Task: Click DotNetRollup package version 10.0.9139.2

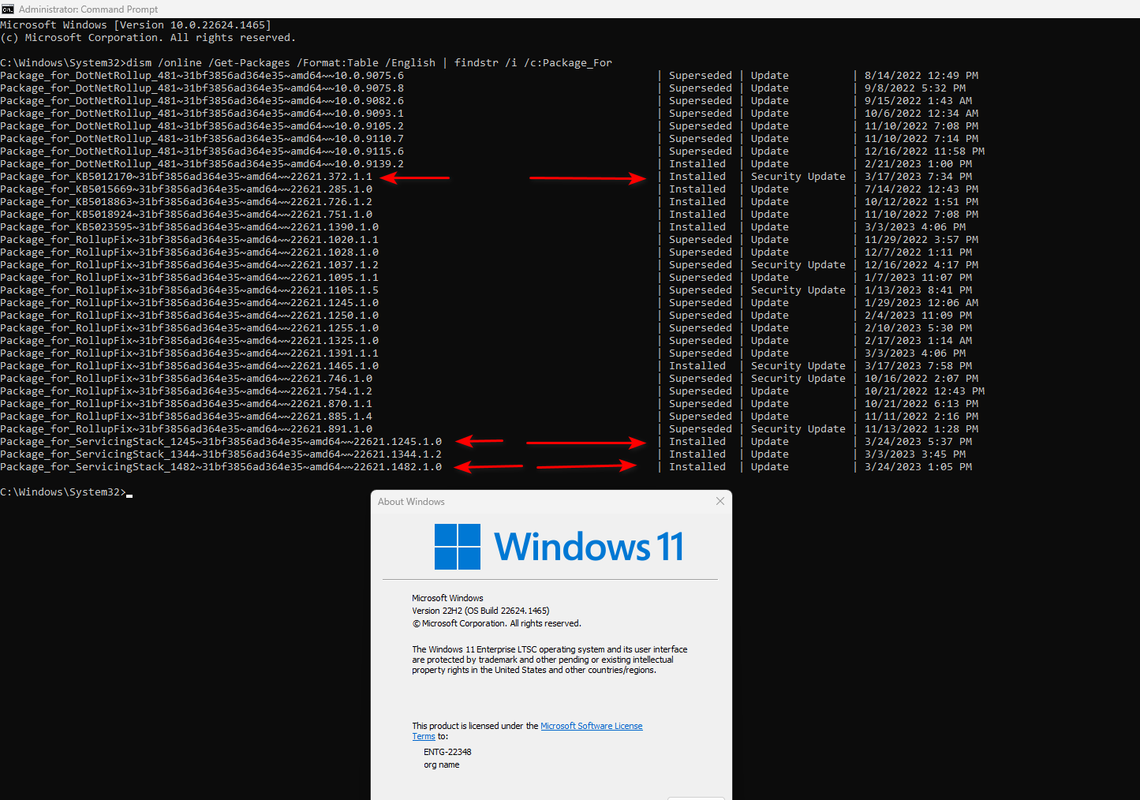Action: coord(201,164)
